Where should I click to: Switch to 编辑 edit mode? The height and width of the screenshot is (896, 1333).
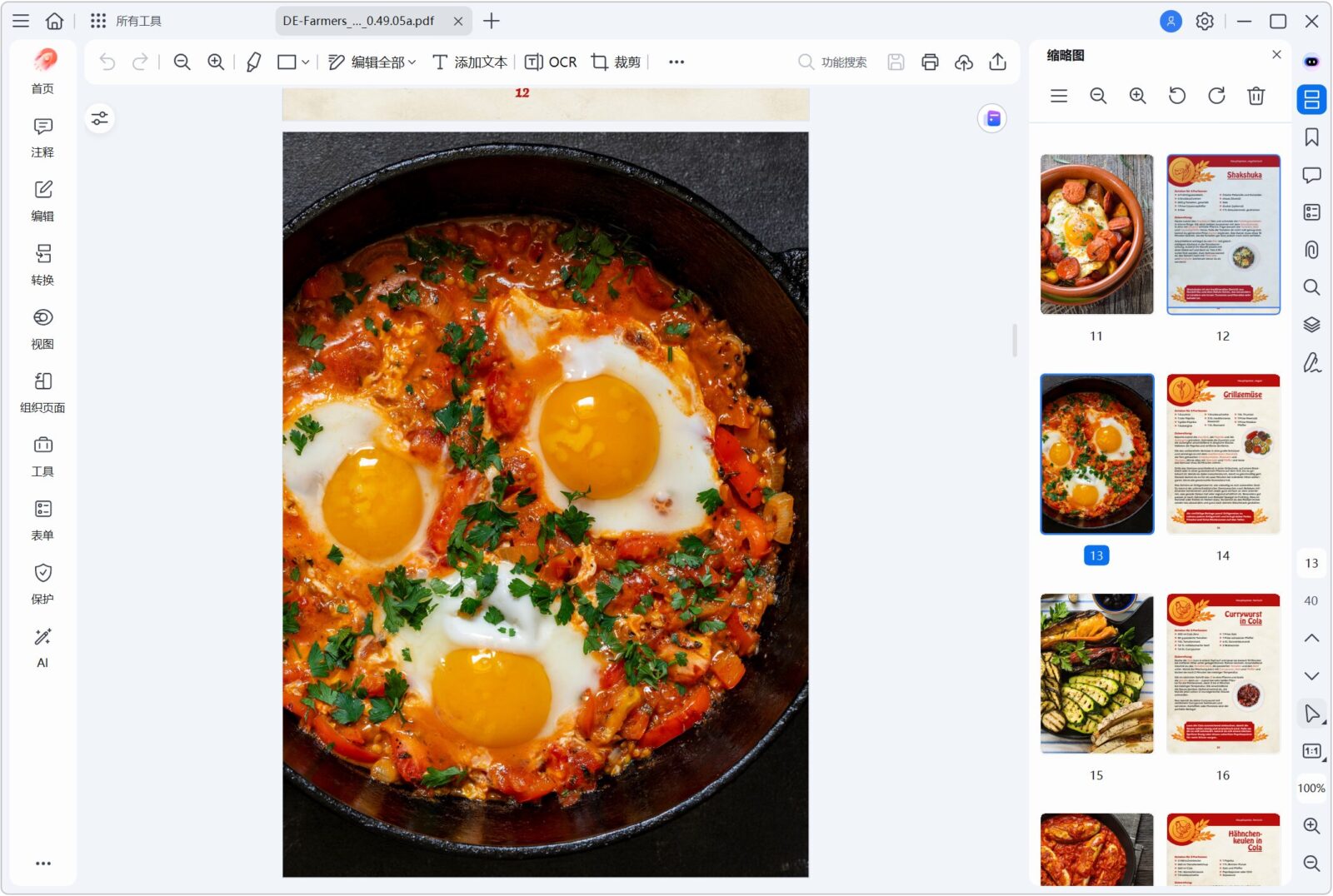pos(42,202)
